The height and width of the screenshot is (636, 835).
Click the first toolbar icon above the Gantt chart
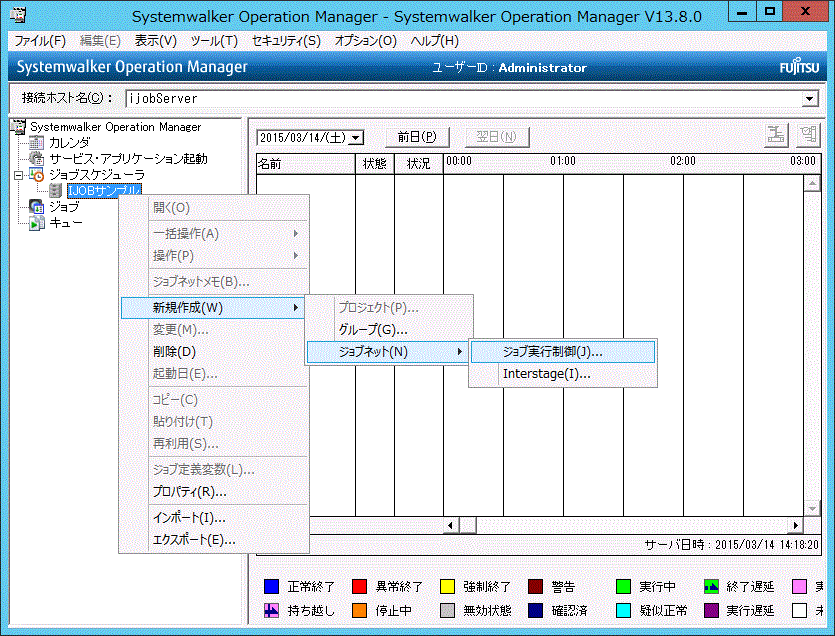coord(776,135)
